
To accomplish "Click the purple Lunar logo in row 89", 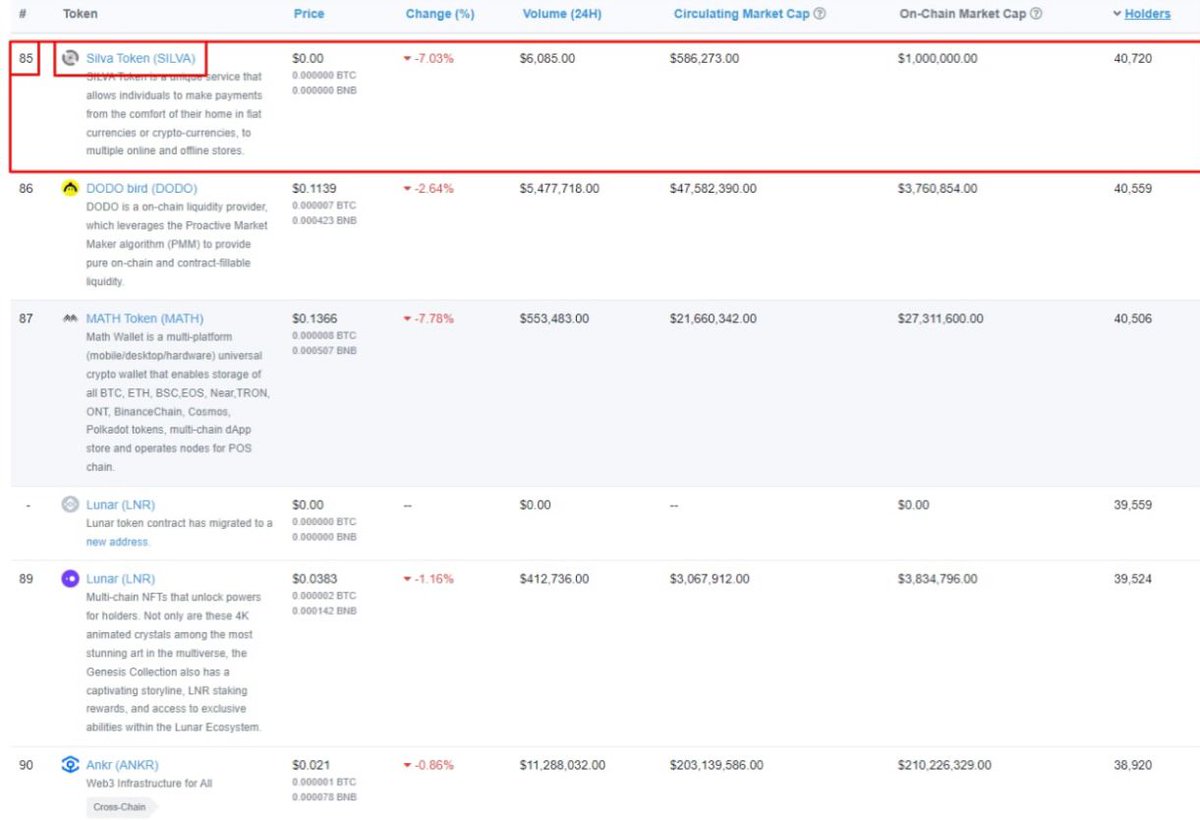I will [70, 579].
